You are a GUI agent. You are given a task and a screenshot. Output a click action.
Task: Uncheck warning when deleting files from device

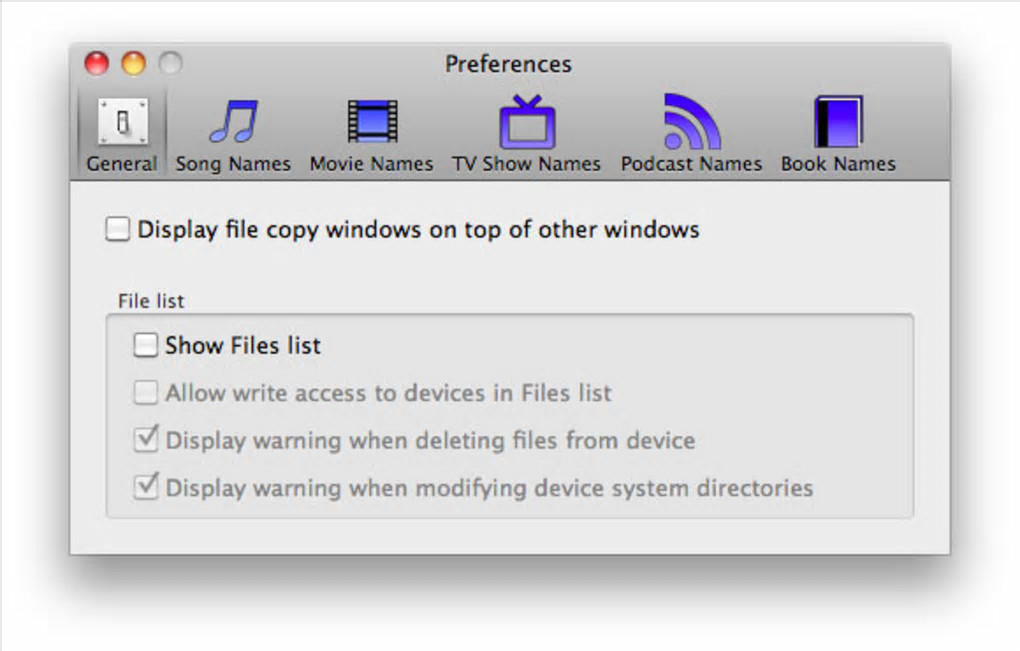[x=146, y=440]
